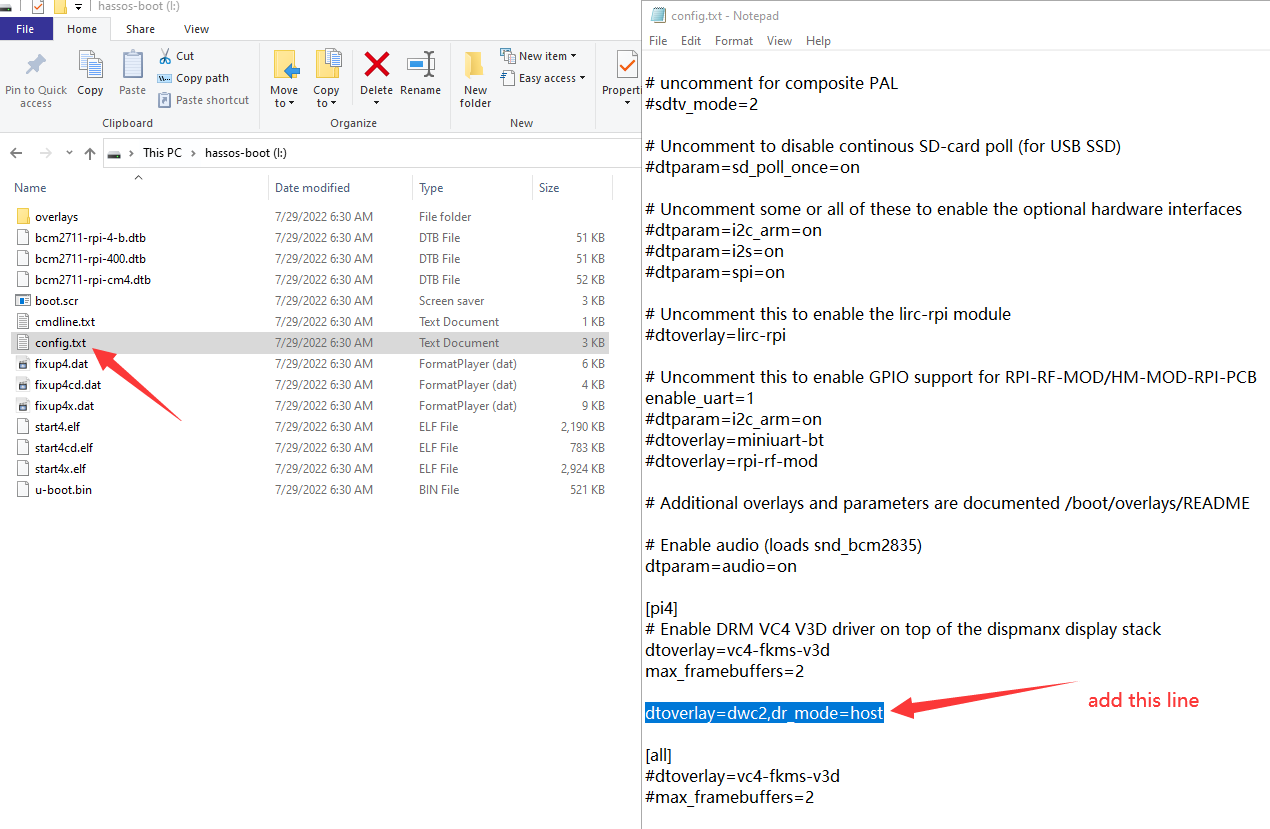This screenshot has width=1270, height=829.
Task: Click the red Delete X icon
Action: tap(376, 65)
